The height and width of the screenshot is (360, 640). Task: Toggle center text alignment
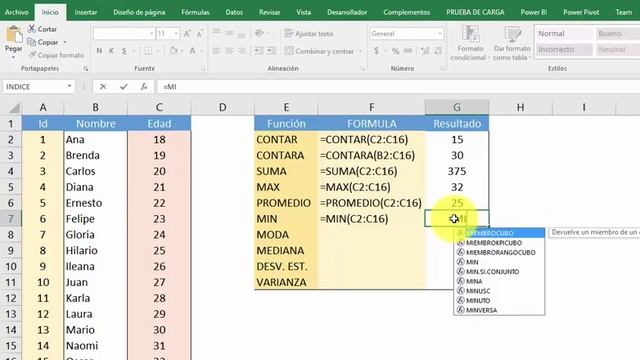(x=229, y=51)
